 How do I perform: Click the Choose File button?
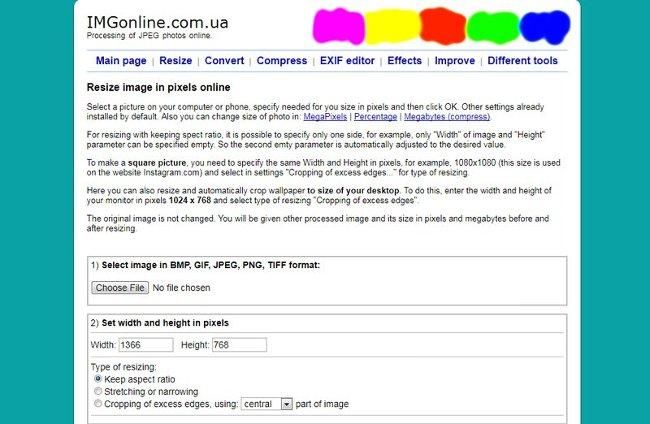point(120,288)
